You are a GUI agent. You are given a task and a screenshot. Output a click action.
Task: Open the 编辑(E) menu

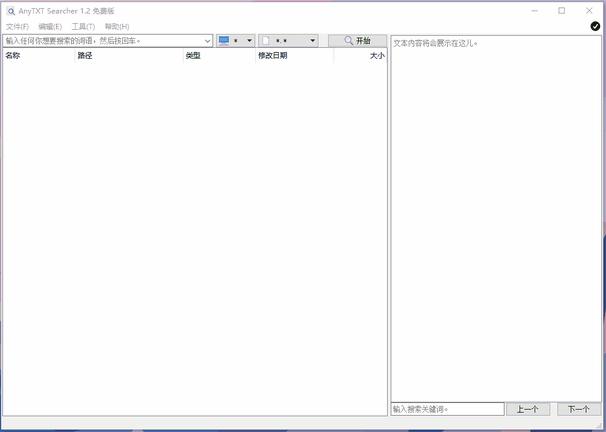point(50,27)
